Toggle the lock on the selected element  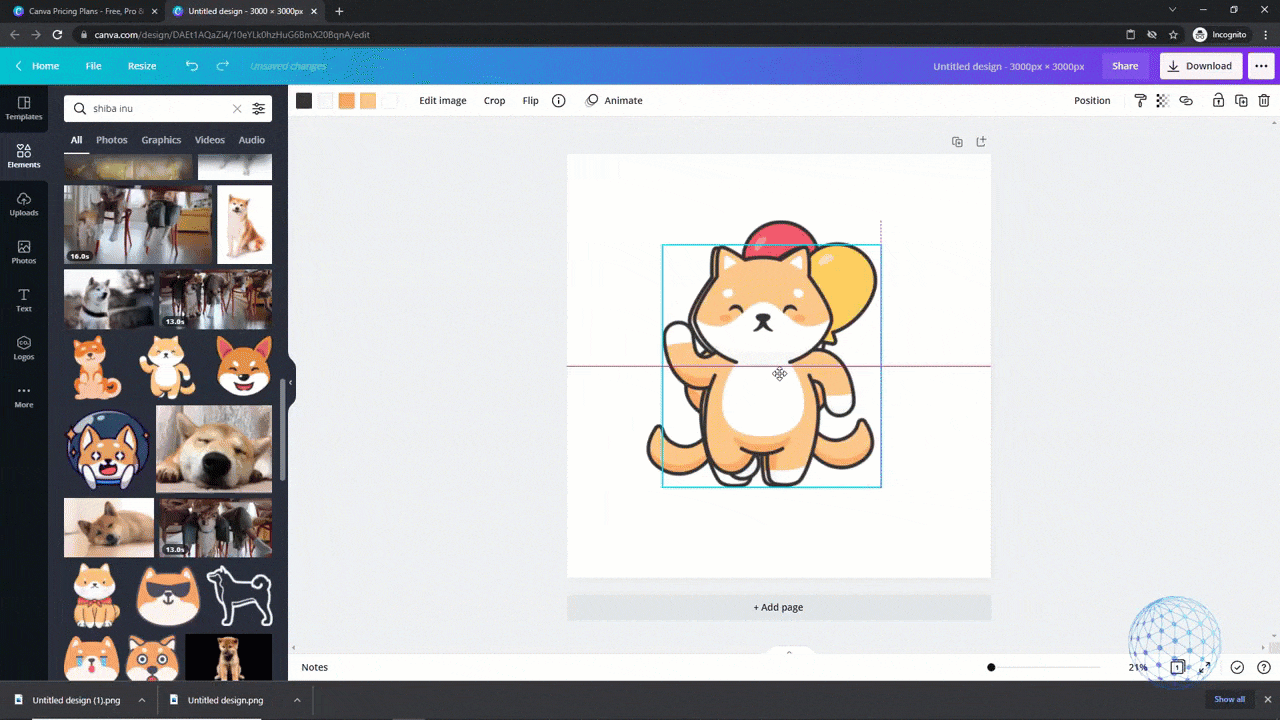(1218, 101)
